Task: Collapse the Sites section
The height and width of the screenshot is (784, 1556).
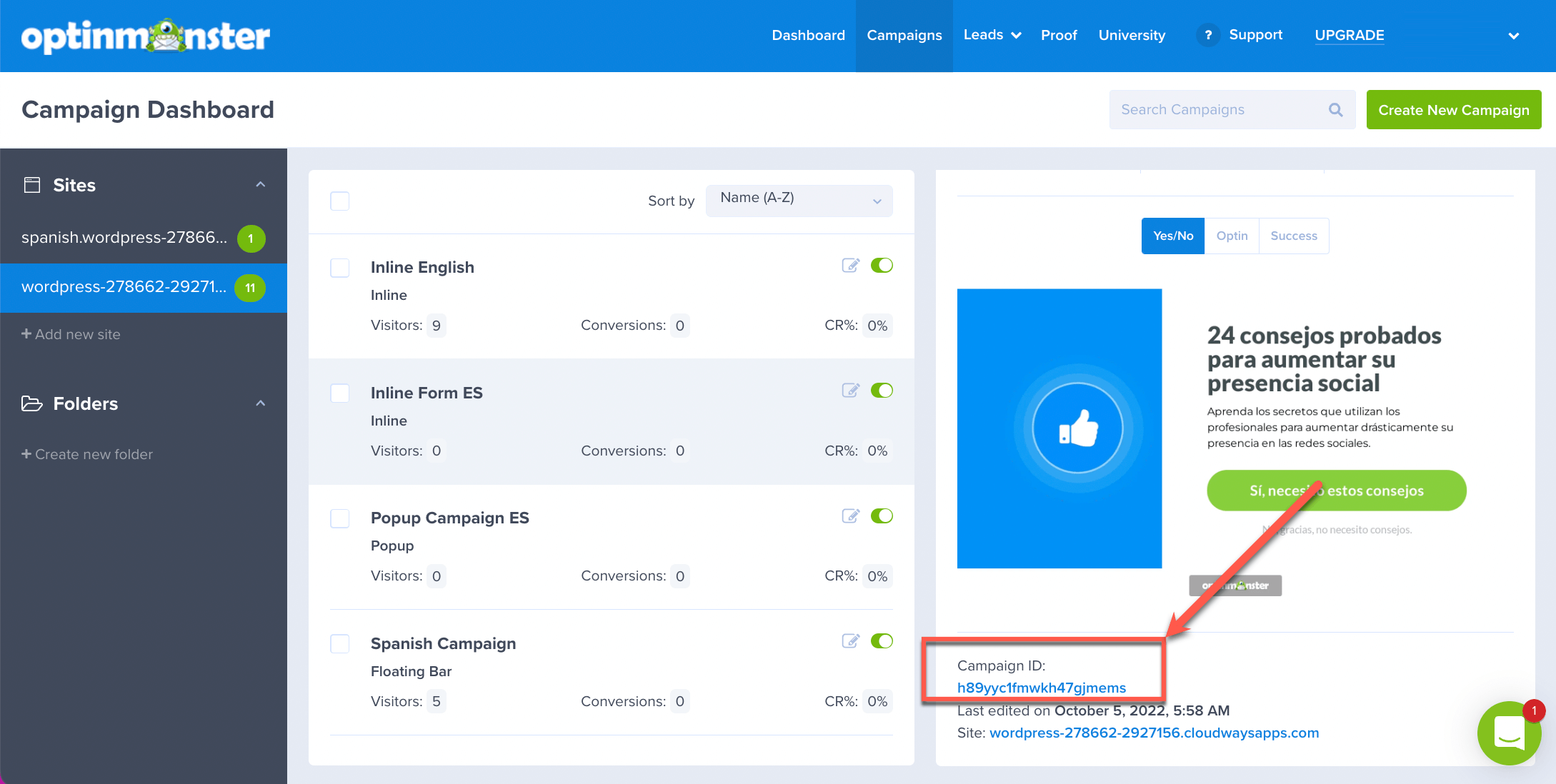Action: pos(260,185)
